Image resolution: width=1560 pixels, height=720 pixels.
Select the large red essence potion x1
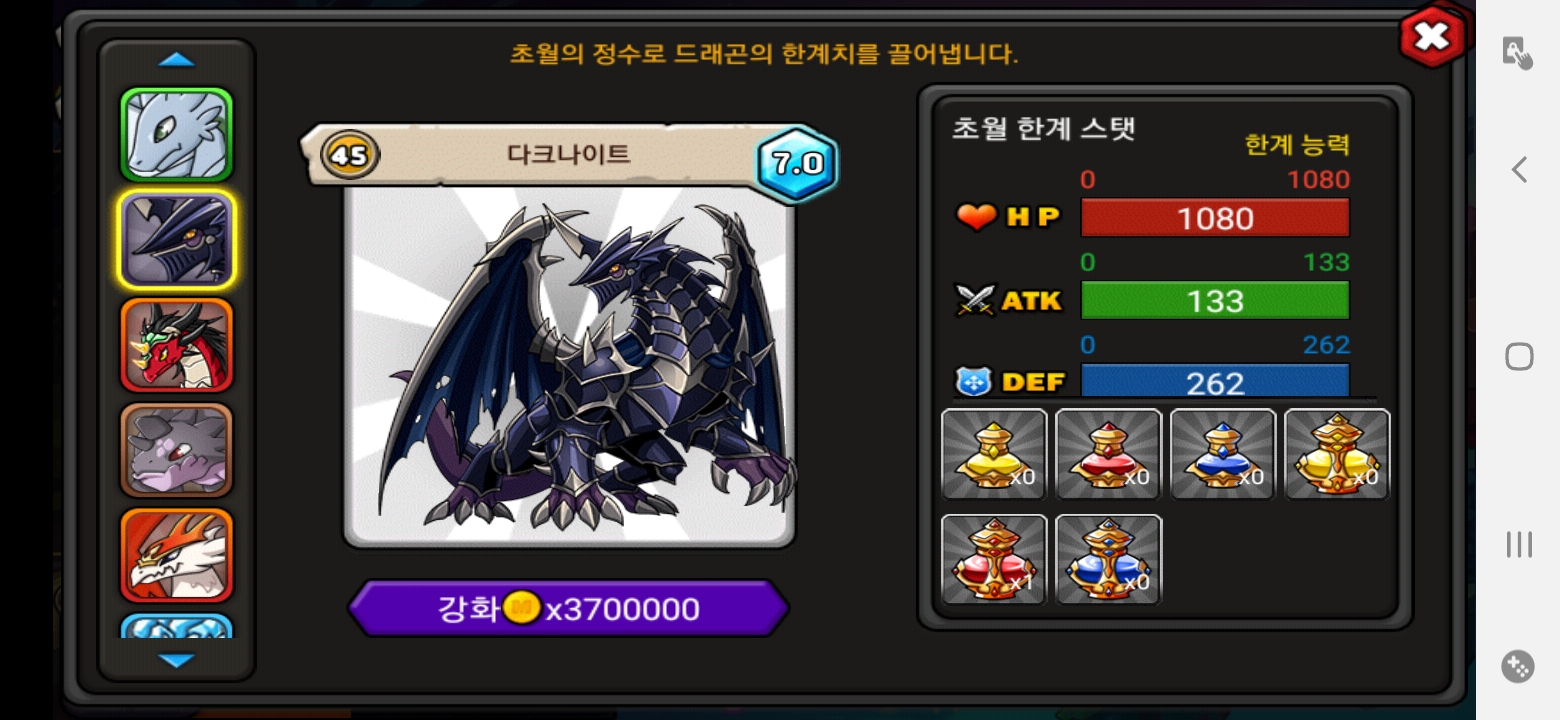(994, 559)
